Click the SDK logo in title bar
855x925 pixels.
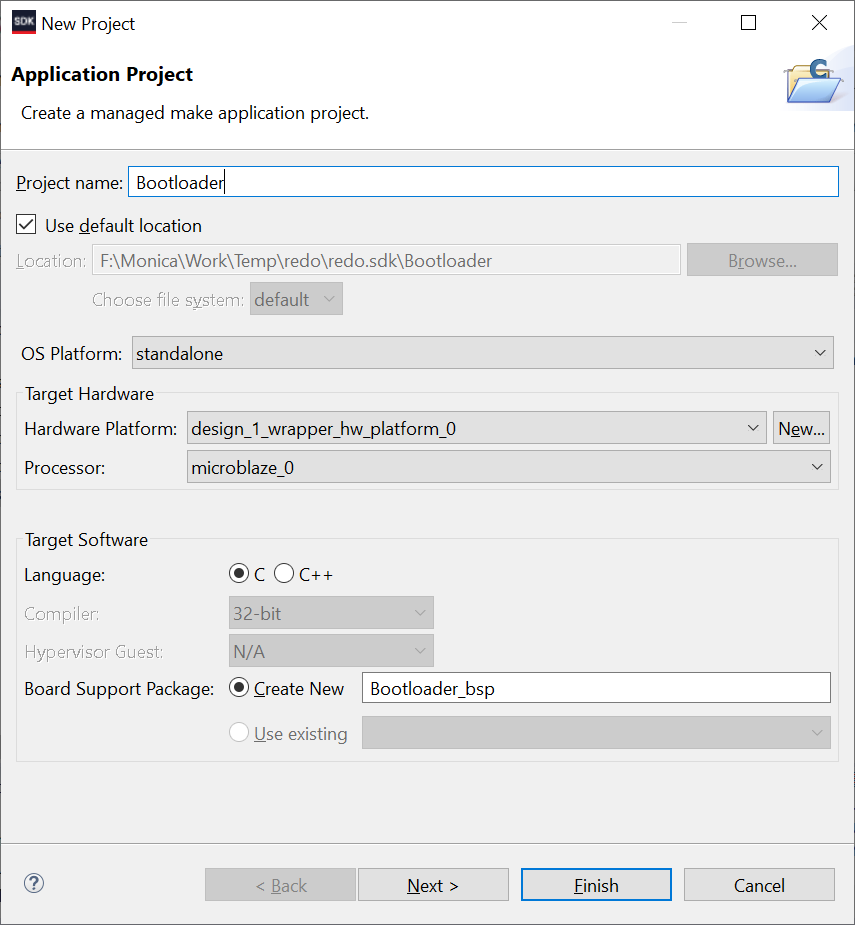point(24,22)
